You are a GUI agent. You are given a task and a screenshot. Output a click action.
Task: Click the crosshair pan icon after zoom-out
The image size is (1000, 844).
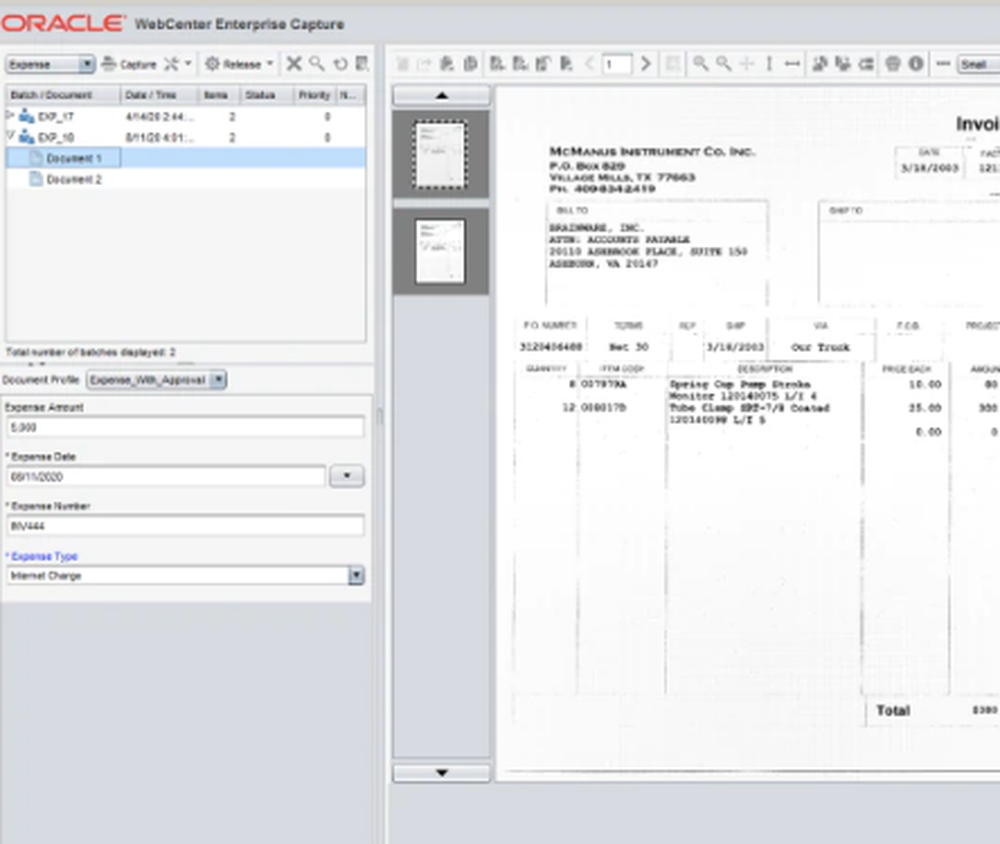pyautogui.click(x=746, y=64)
